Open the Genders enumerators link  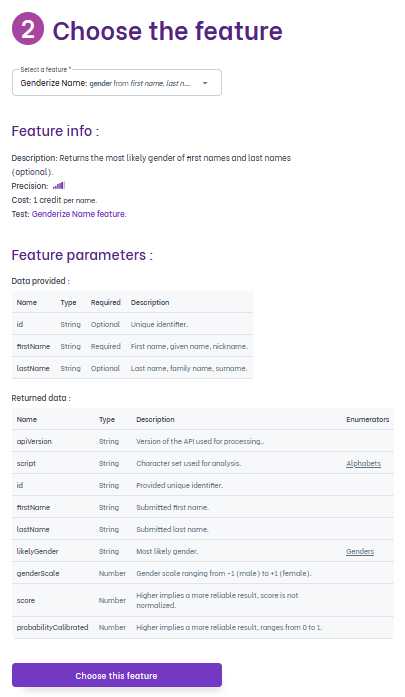pyautogui.click(x=360, y=551)
